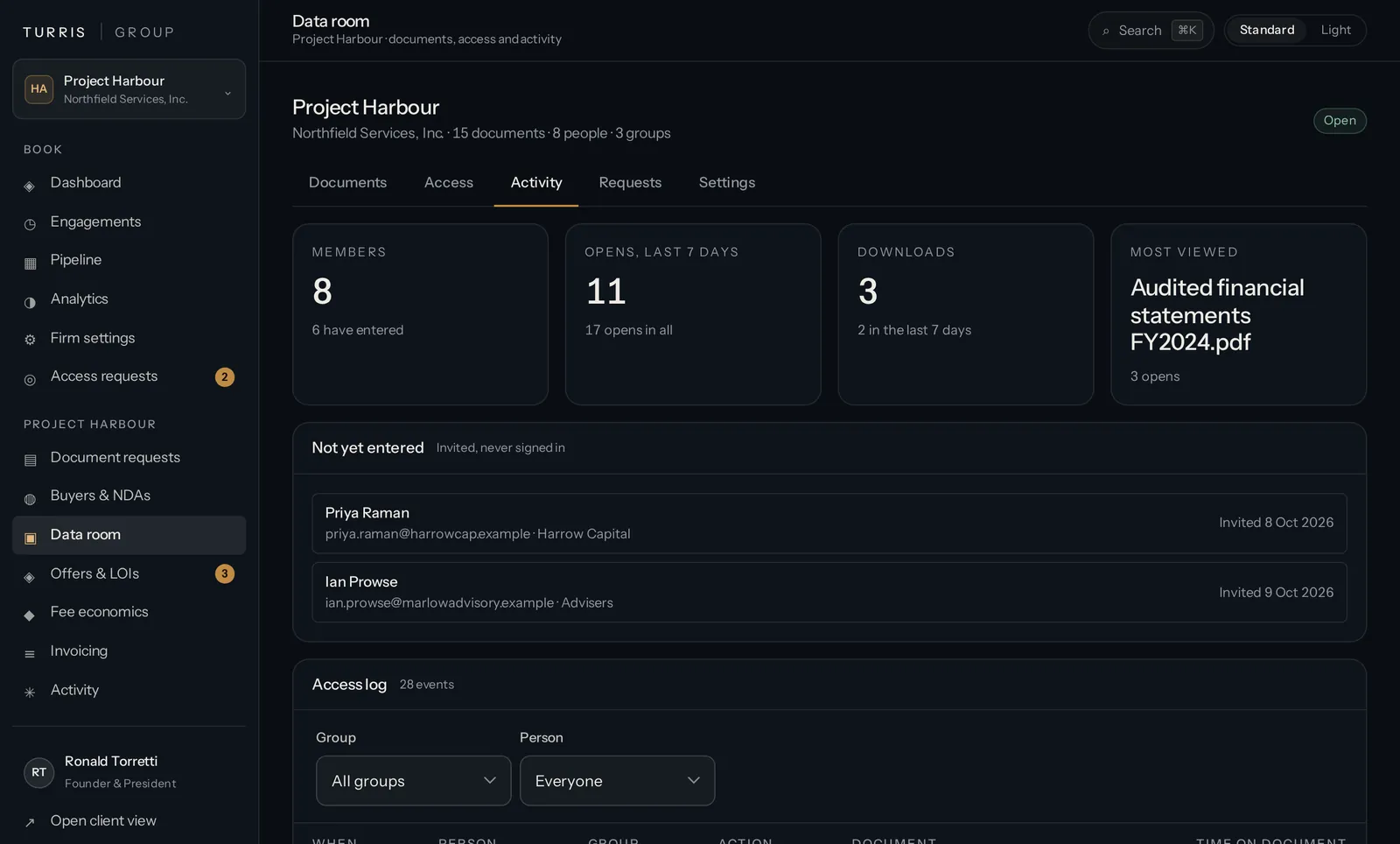
Task: Click Open client view link
Action: (x=129, y=821)
